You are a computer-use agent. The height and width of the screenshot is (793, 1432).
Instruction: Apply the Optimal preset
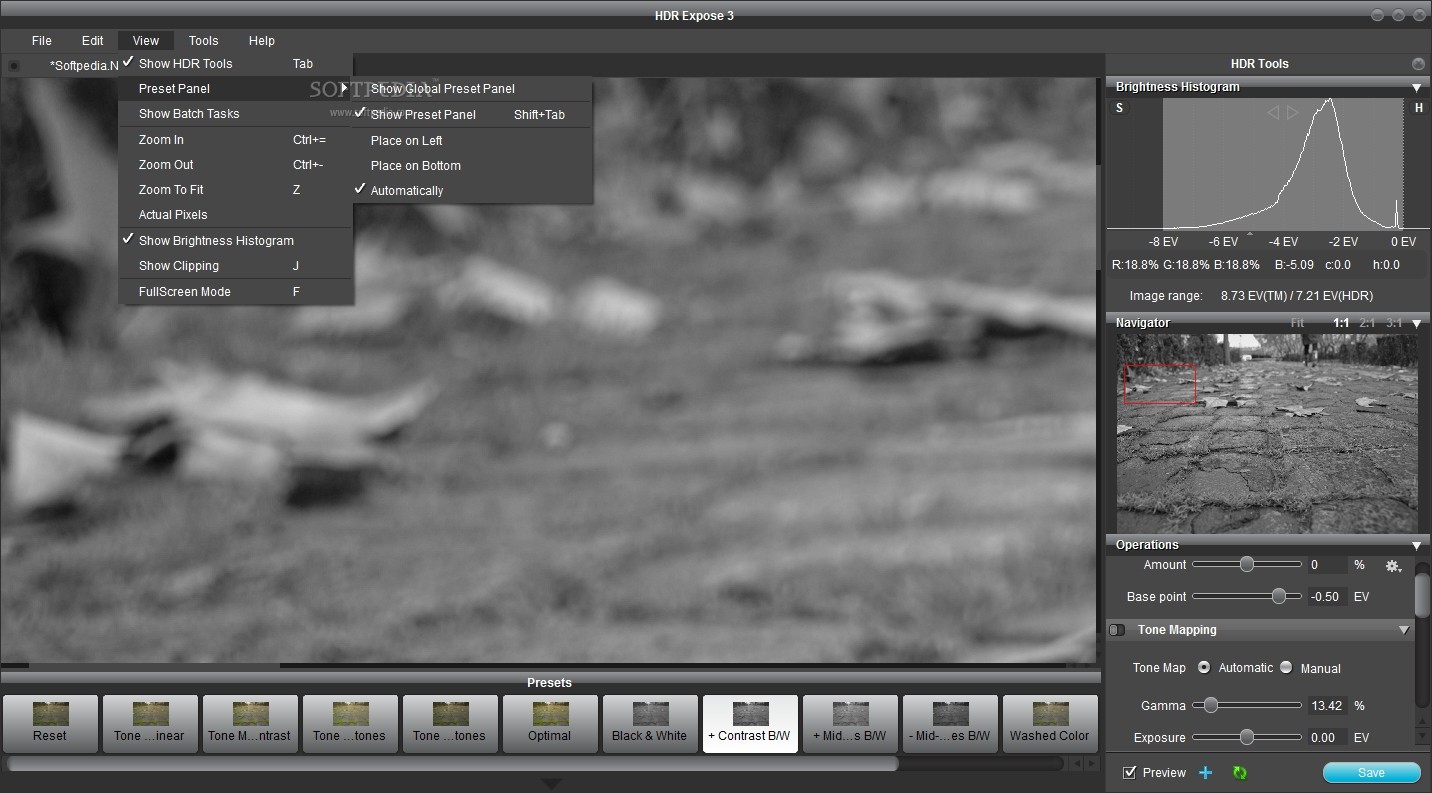click(x=550, y=724)
